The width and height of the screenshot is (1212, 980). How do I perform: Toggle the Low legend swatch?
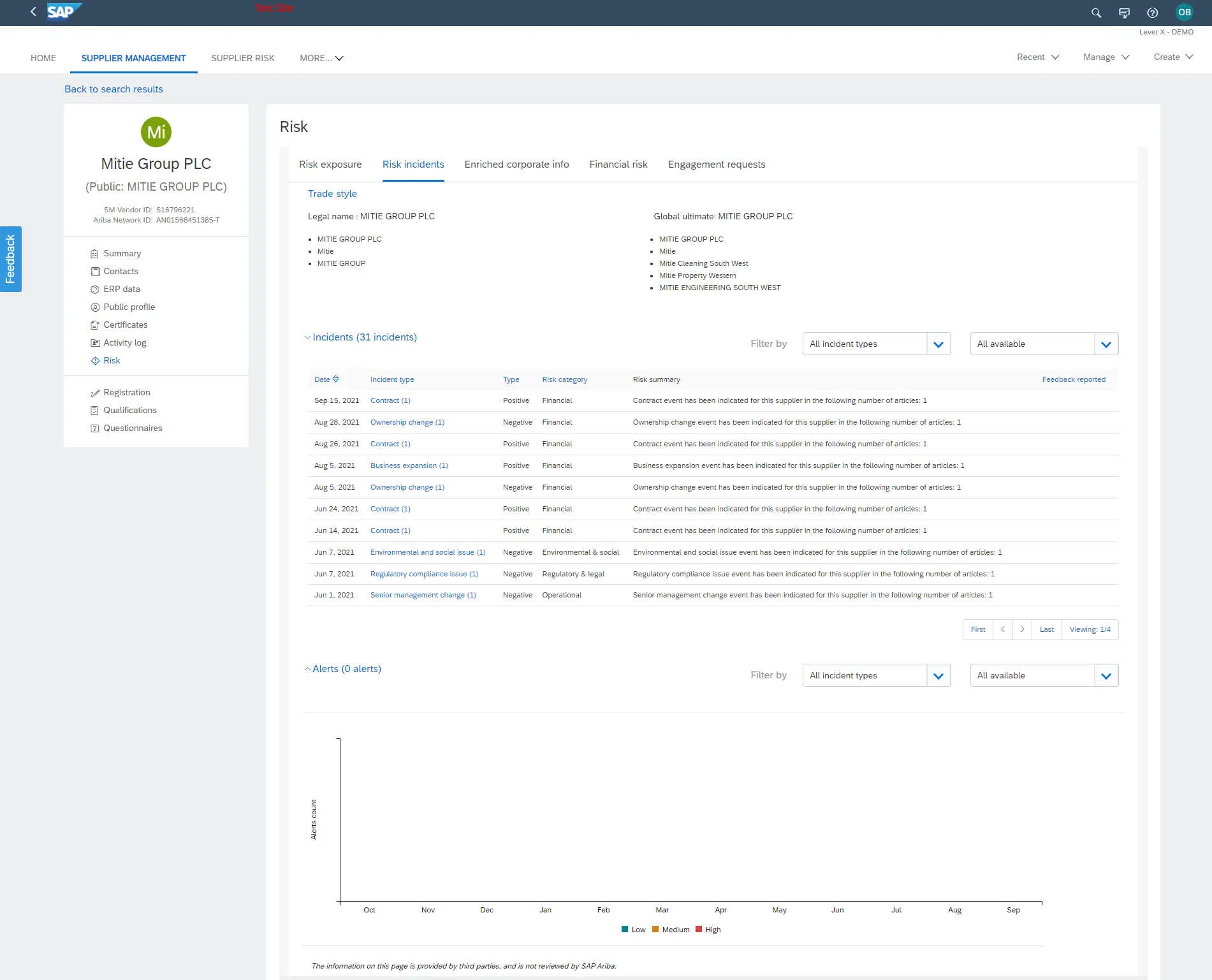625,930
